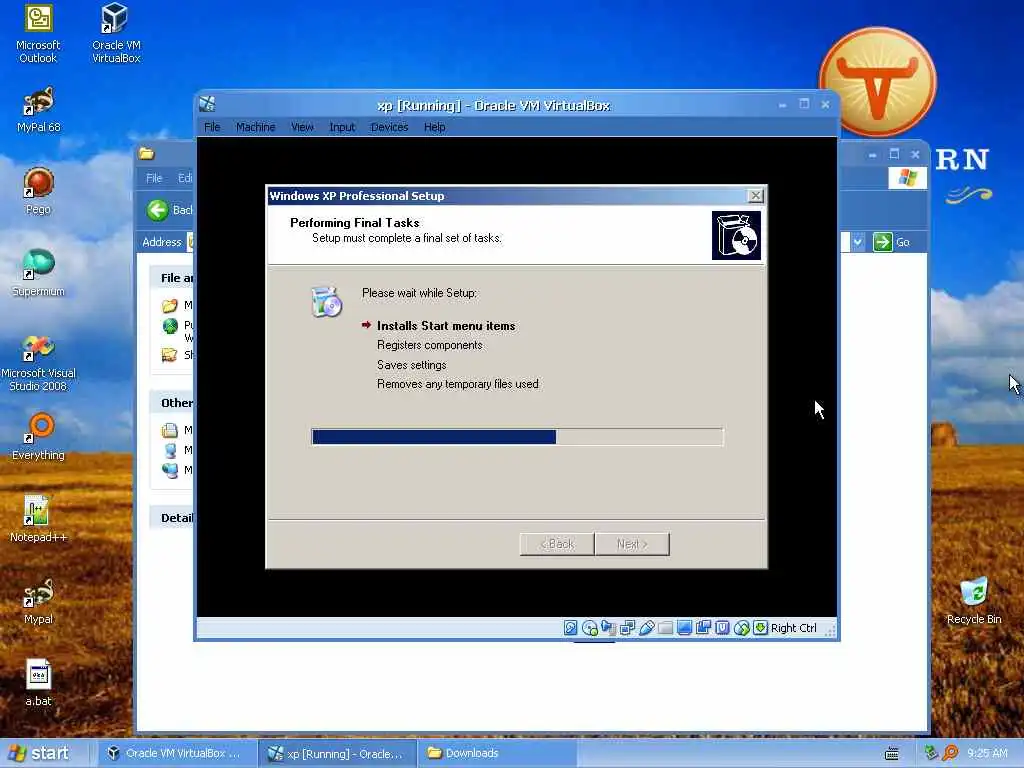1024x768 pixels.
Task: Click the display monitor icon in VirtualBox status bar
Action: click(x=684, y=628)
